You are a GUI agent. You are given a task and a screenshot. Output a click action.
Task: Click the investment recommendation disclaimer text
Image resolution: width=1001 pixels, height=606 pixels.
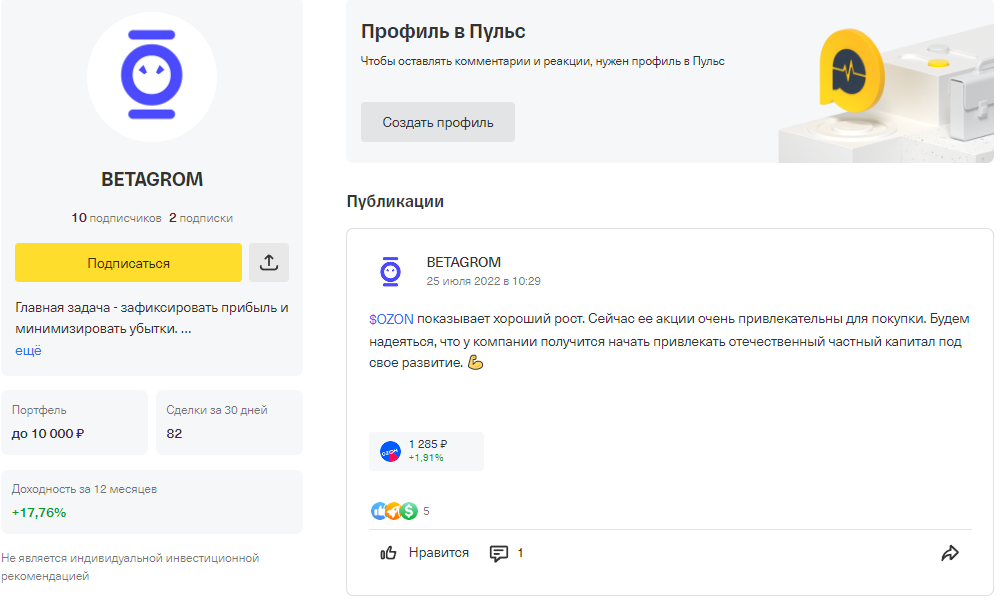coord(130,567)
